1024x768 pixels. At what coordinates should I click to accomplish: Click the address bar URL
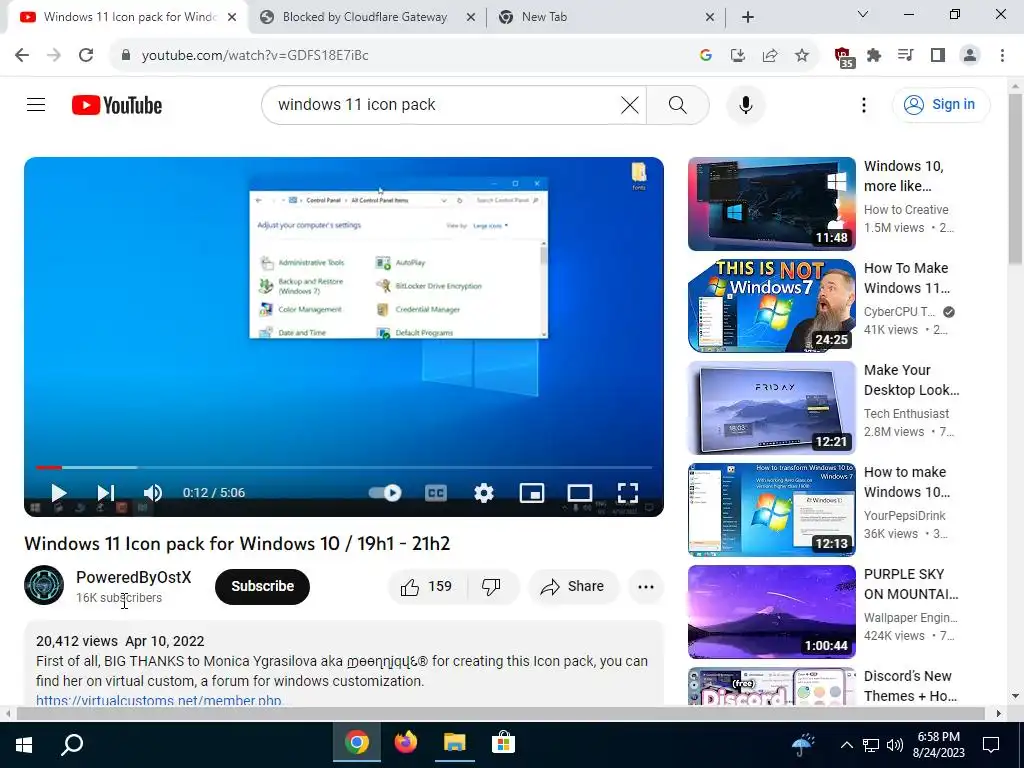click(x=255, y=56)
